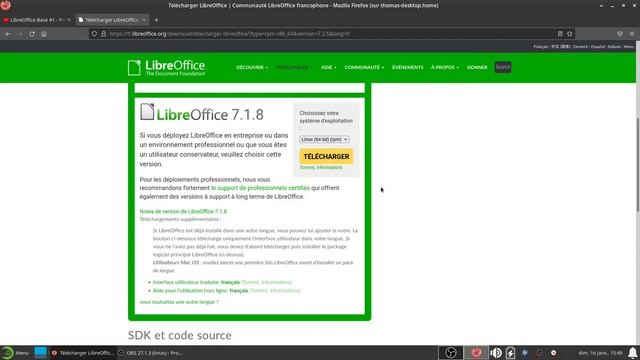Click the blue desktop icon in taskbar
The width and height of the screenshot is (640, 360).
[40, 353]
